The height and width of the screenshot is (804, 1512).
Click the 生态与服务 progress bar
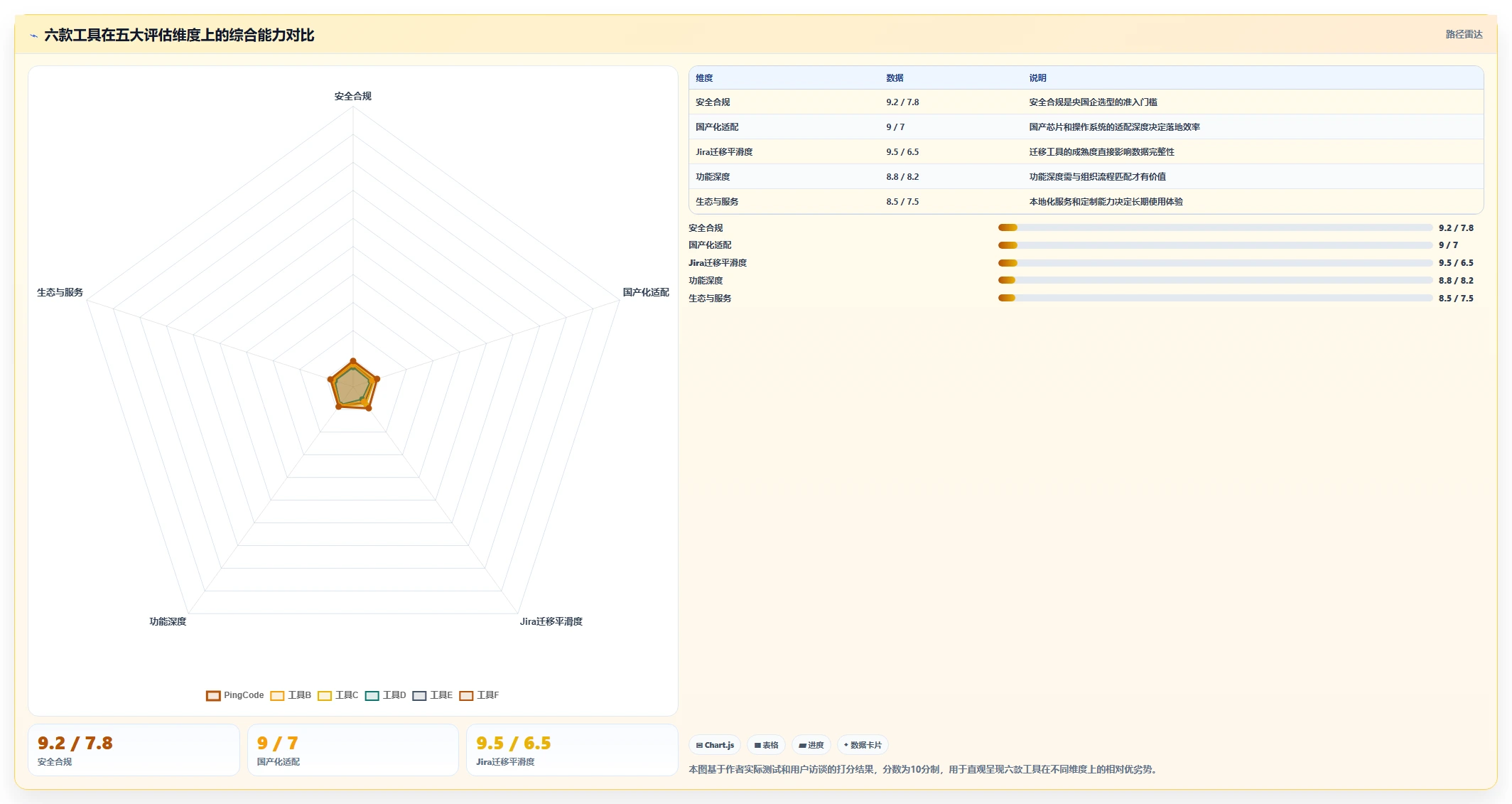[1215, 298]
